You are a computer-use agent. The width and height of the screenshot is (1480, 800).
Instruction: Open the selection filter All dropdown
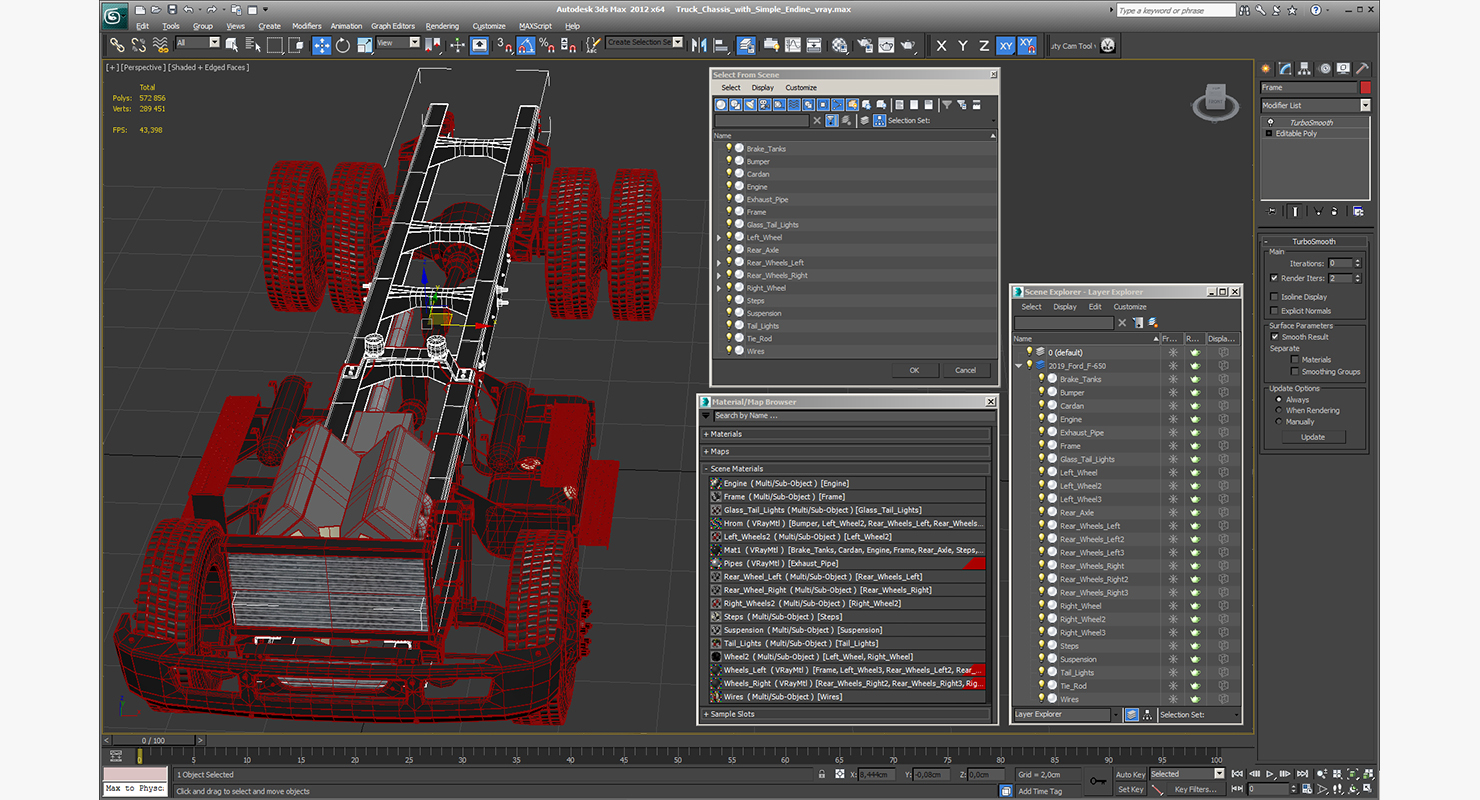tap(198, 43)
